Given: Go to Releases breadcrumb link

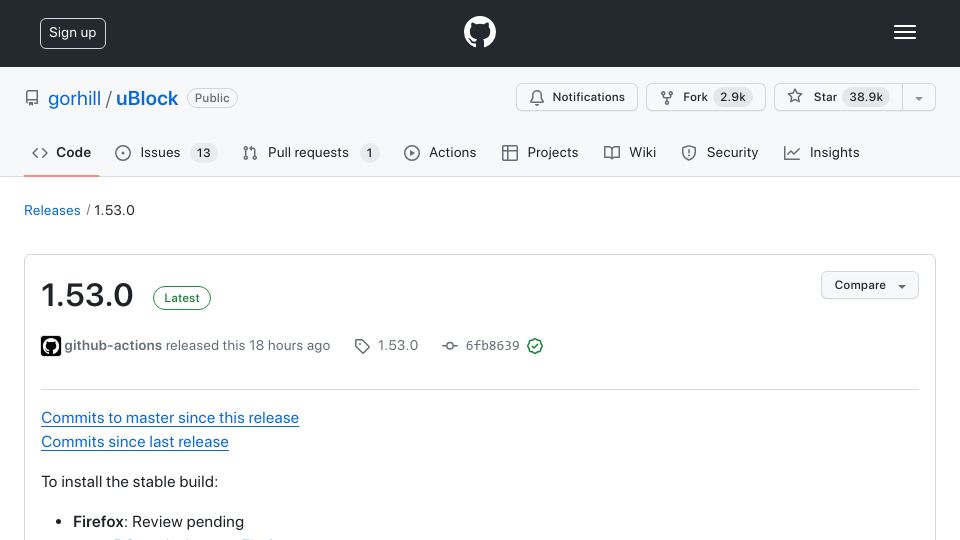Looking at the screenshot, I should coord(52,211).
